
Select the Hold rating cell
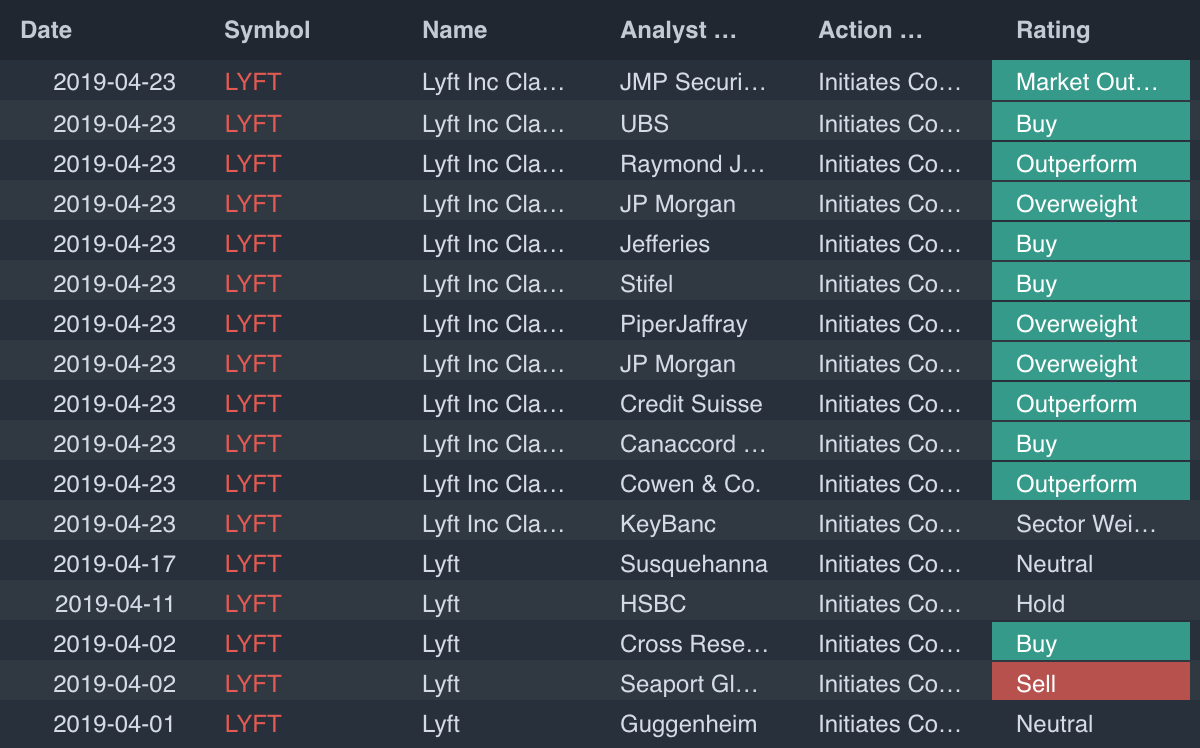[1040, 604]
